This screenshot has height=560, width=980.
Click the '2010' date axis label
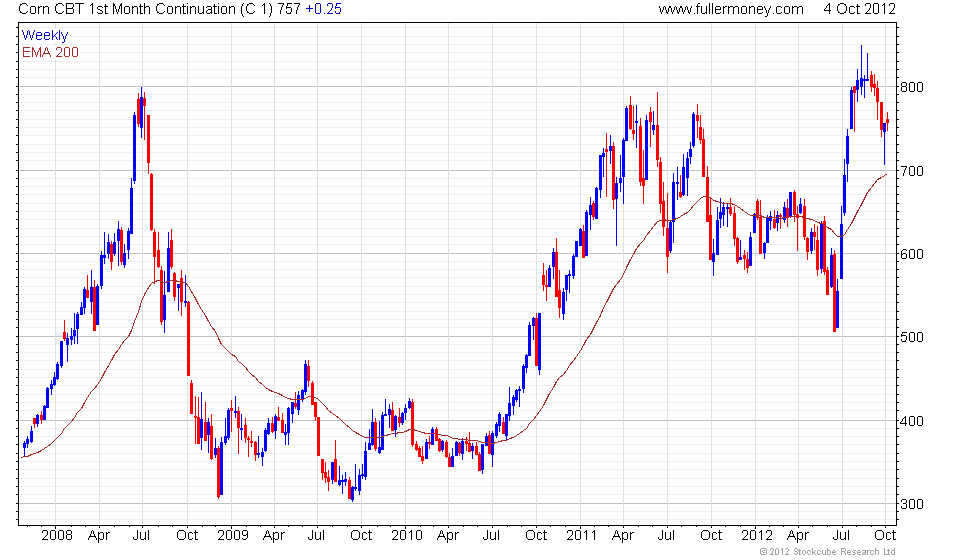(x=407, y=536)
